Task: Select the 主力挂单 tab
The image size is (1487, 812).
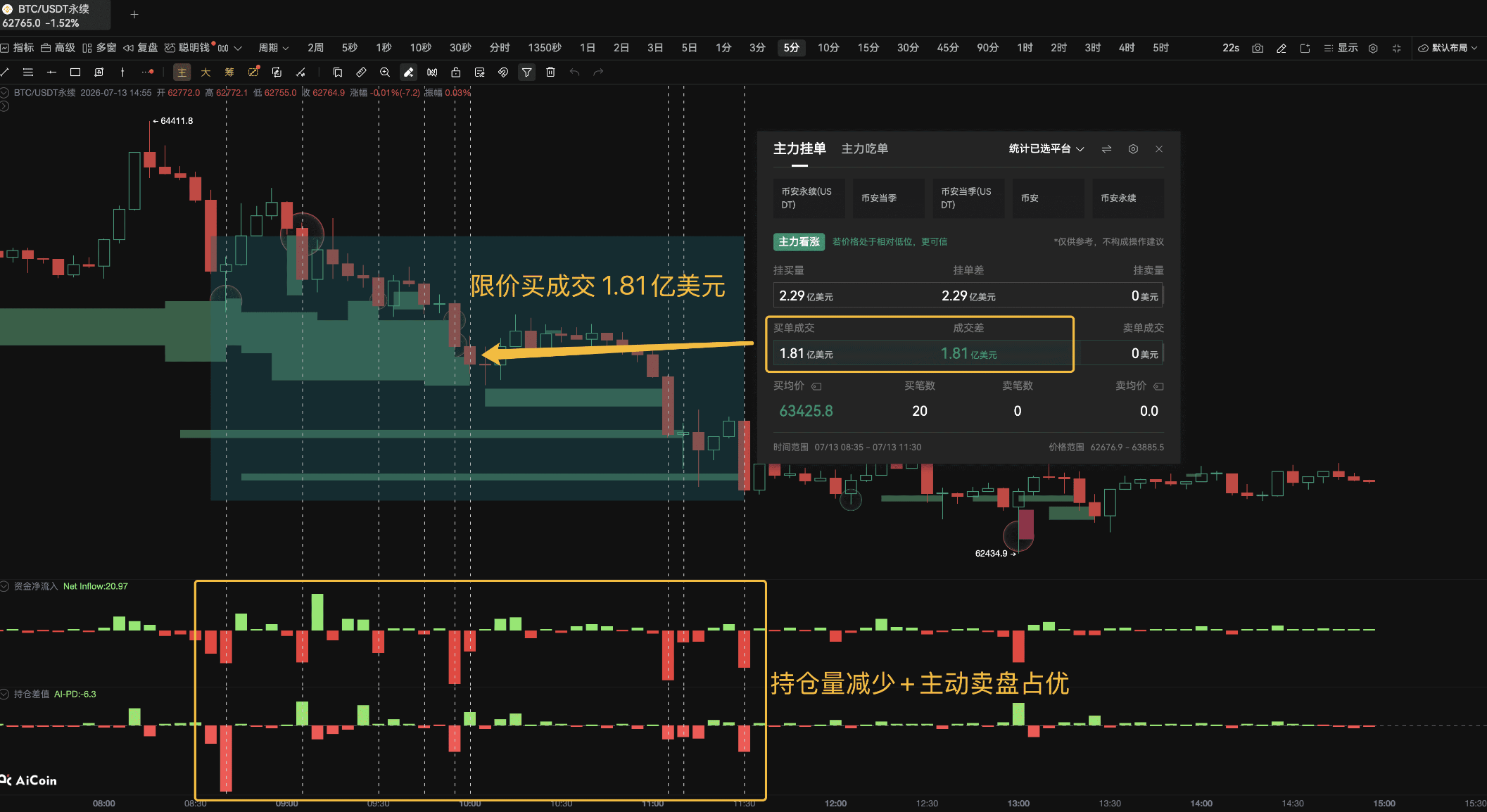Action: pos(799,148)
